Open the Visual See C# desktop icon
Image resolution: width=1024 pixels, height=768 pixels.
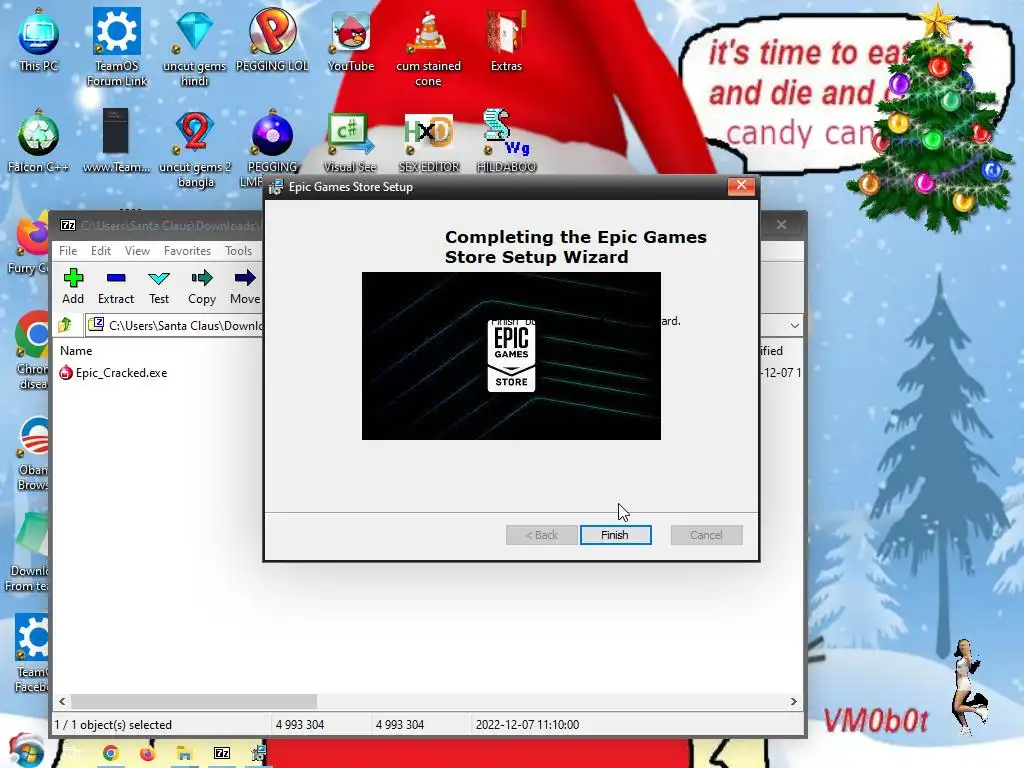click(350, 141)
